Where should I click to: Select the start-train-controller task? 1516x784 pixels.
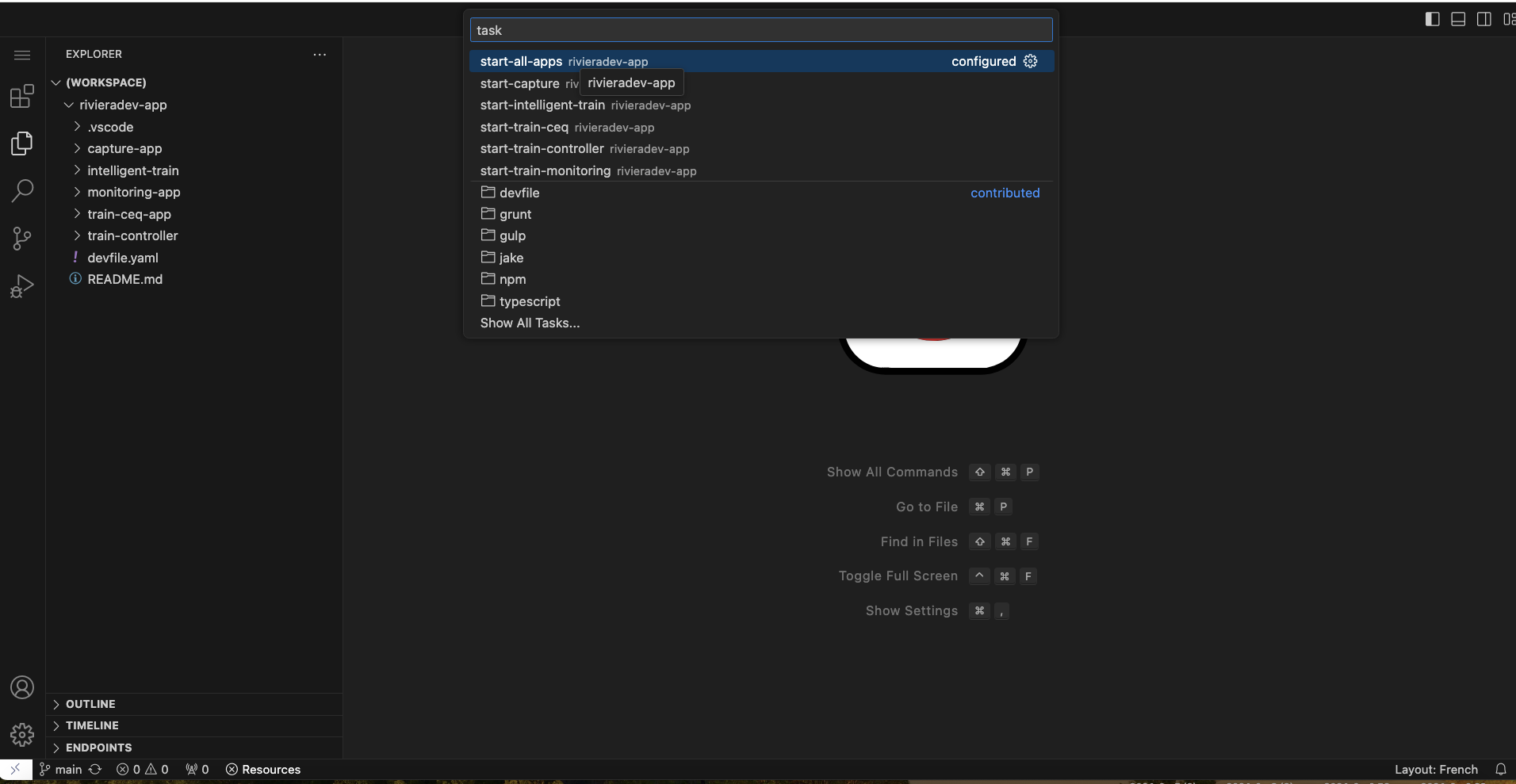pyautogui.click(x=542, y=148)
